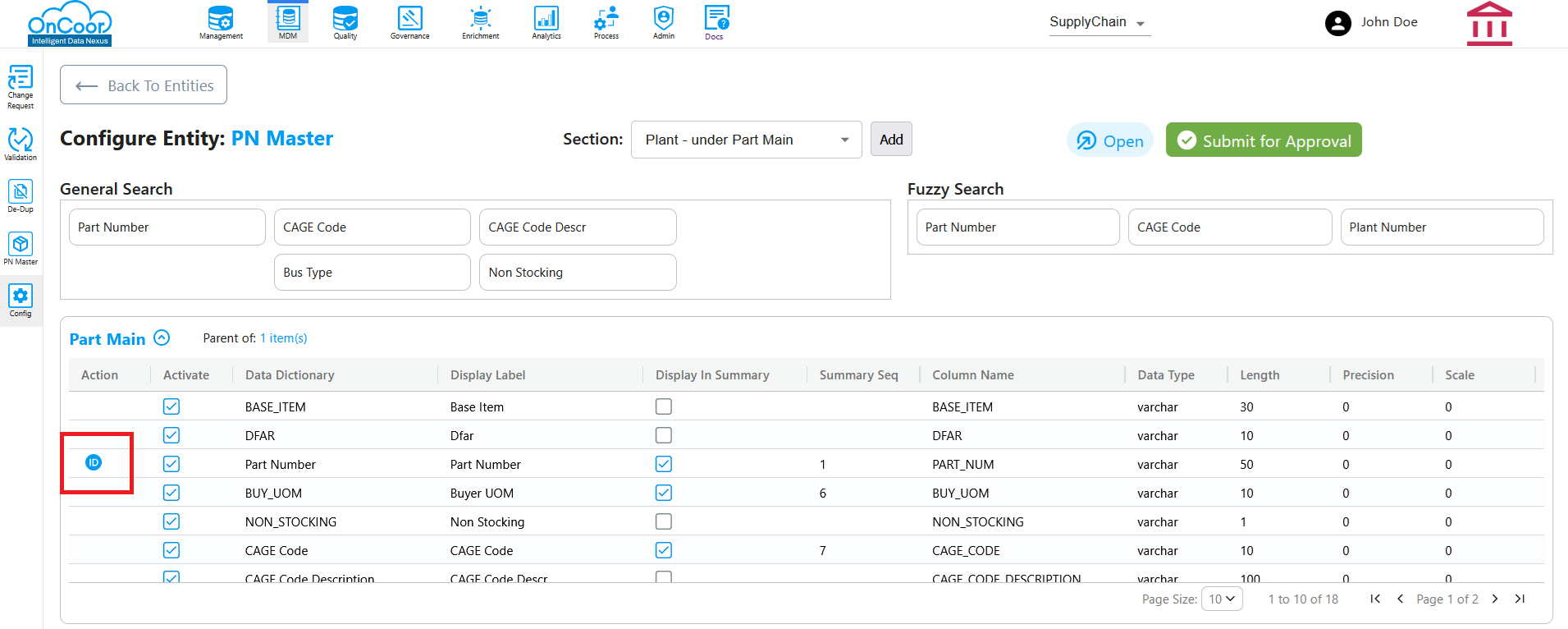Open the Docs help icon
The width and height of the screenshot is (1568, 629).
716,22
